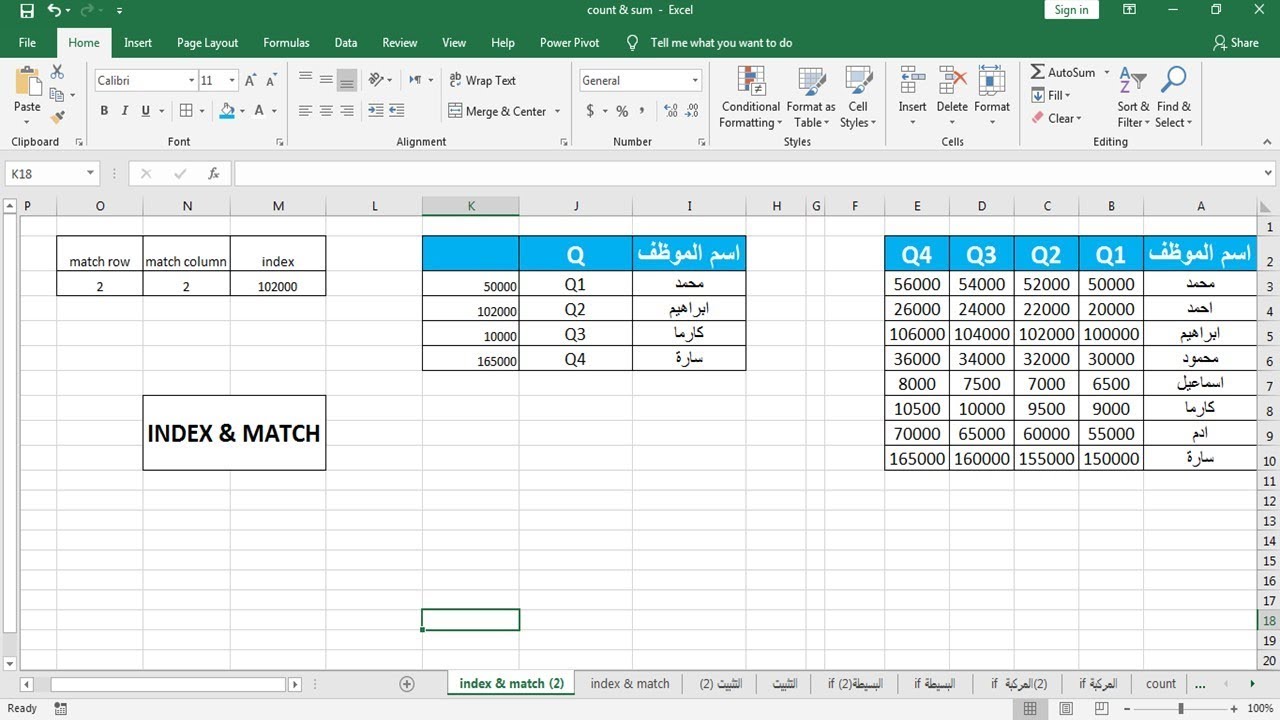This screenshot has height=720, width=1280.
Task: Click the New Sheet plus button
Action: pyautogui.click(x=407, y=684)
